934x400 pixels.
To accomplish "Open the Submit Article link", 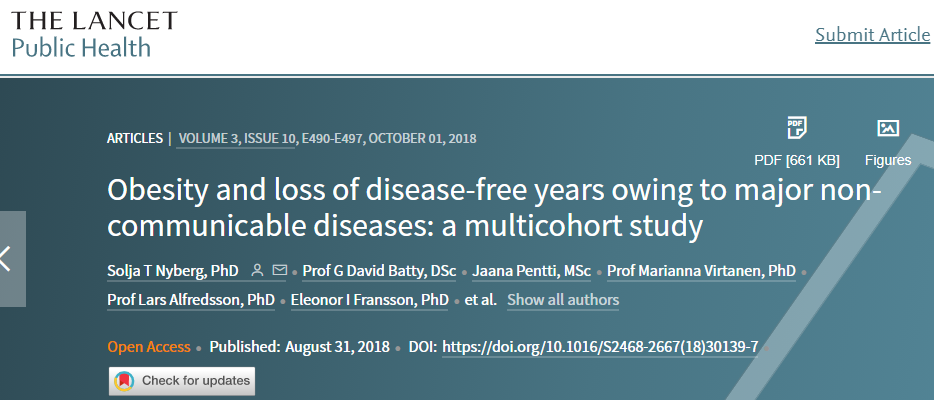I will pyautogui.click(x=873, y=35).
